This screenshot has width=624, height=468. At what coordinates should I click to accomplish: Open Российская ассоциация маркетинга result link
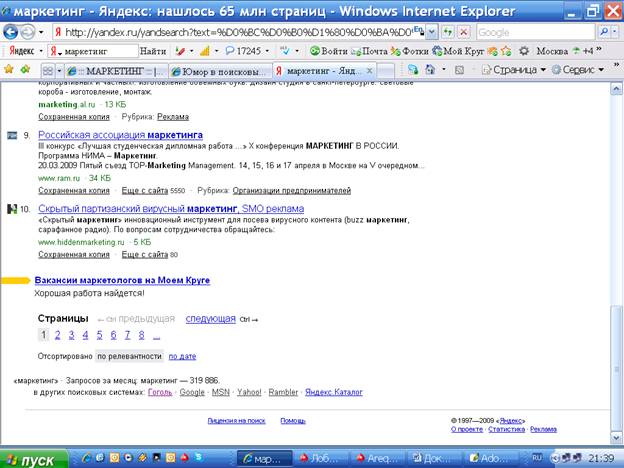coord(120,134)
